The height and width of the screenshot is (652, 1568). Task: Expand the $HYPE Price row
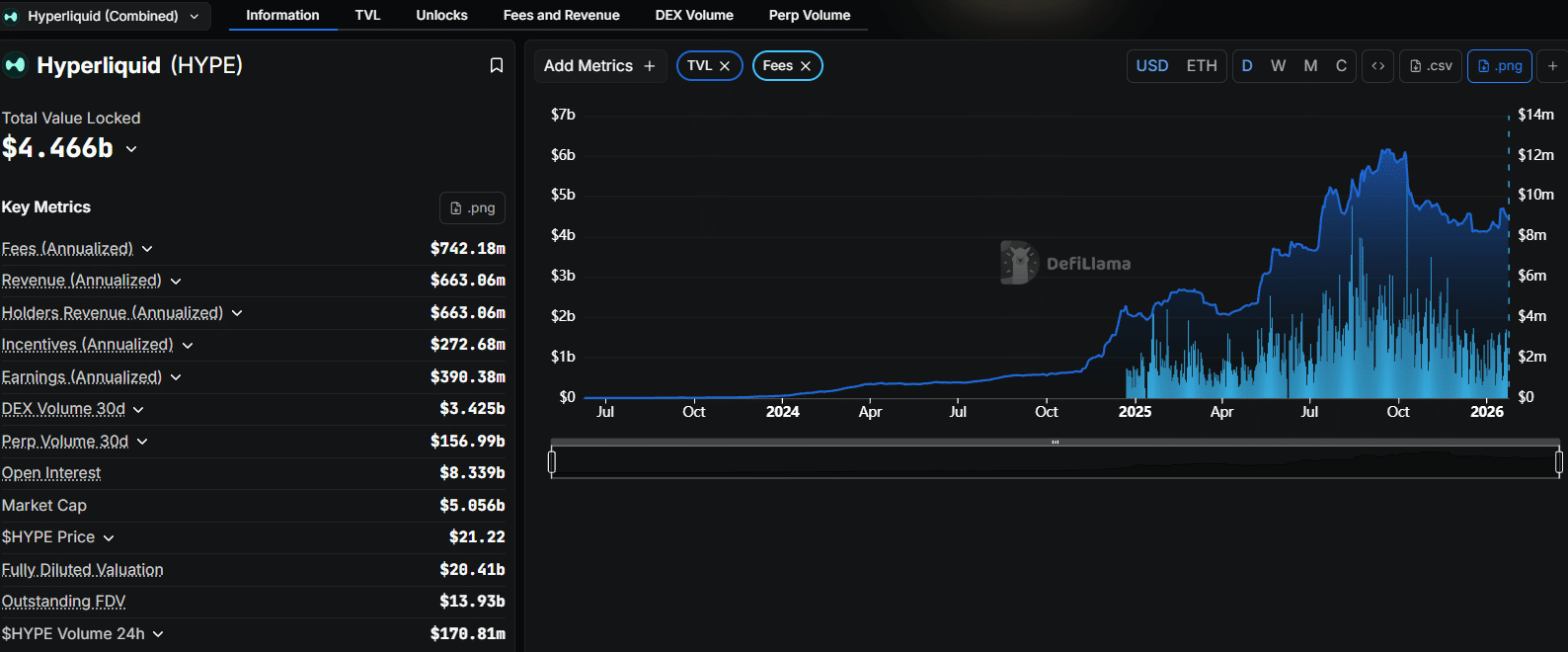point(109,537)
